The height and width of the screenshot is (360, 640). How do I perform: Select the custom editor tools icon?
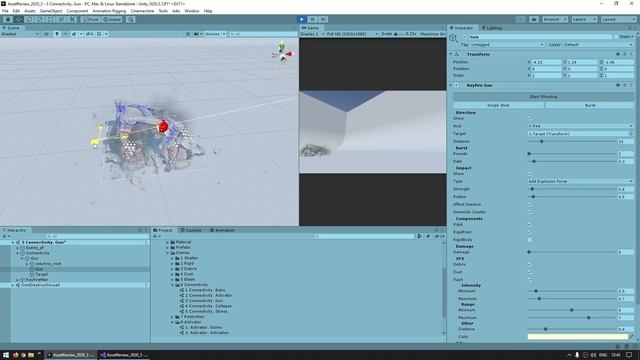coord(72,19)
